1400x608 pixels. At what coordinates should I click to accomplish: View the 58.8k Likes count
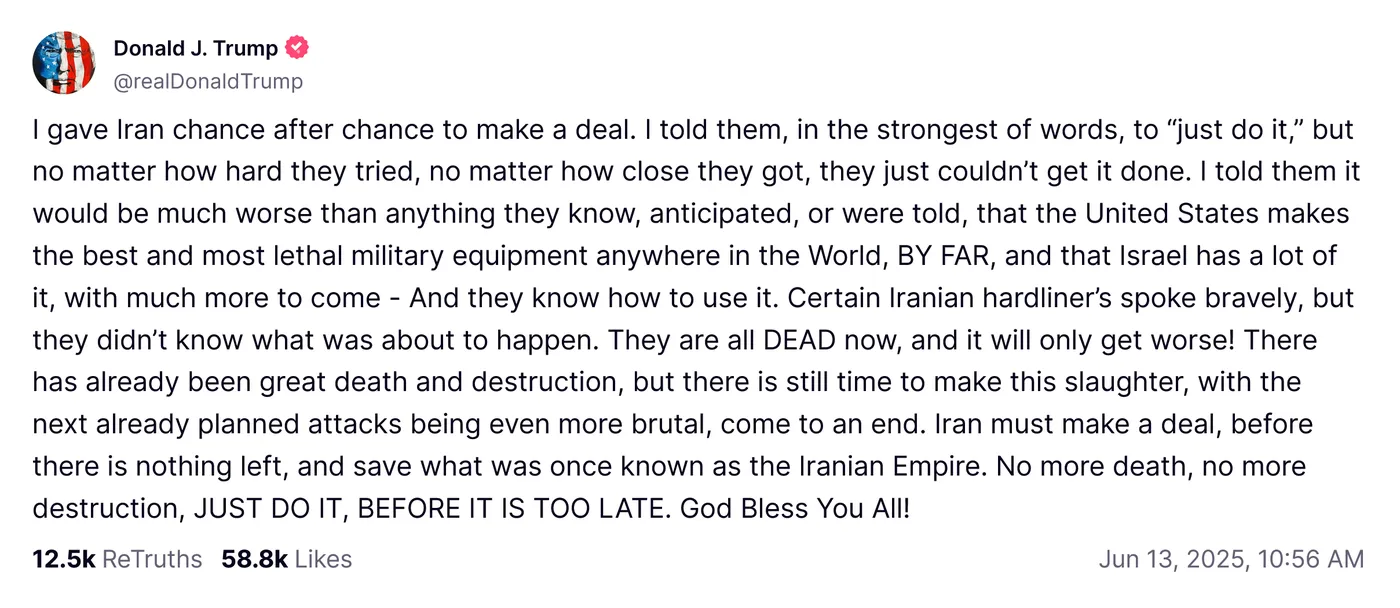tap(254, 559)
